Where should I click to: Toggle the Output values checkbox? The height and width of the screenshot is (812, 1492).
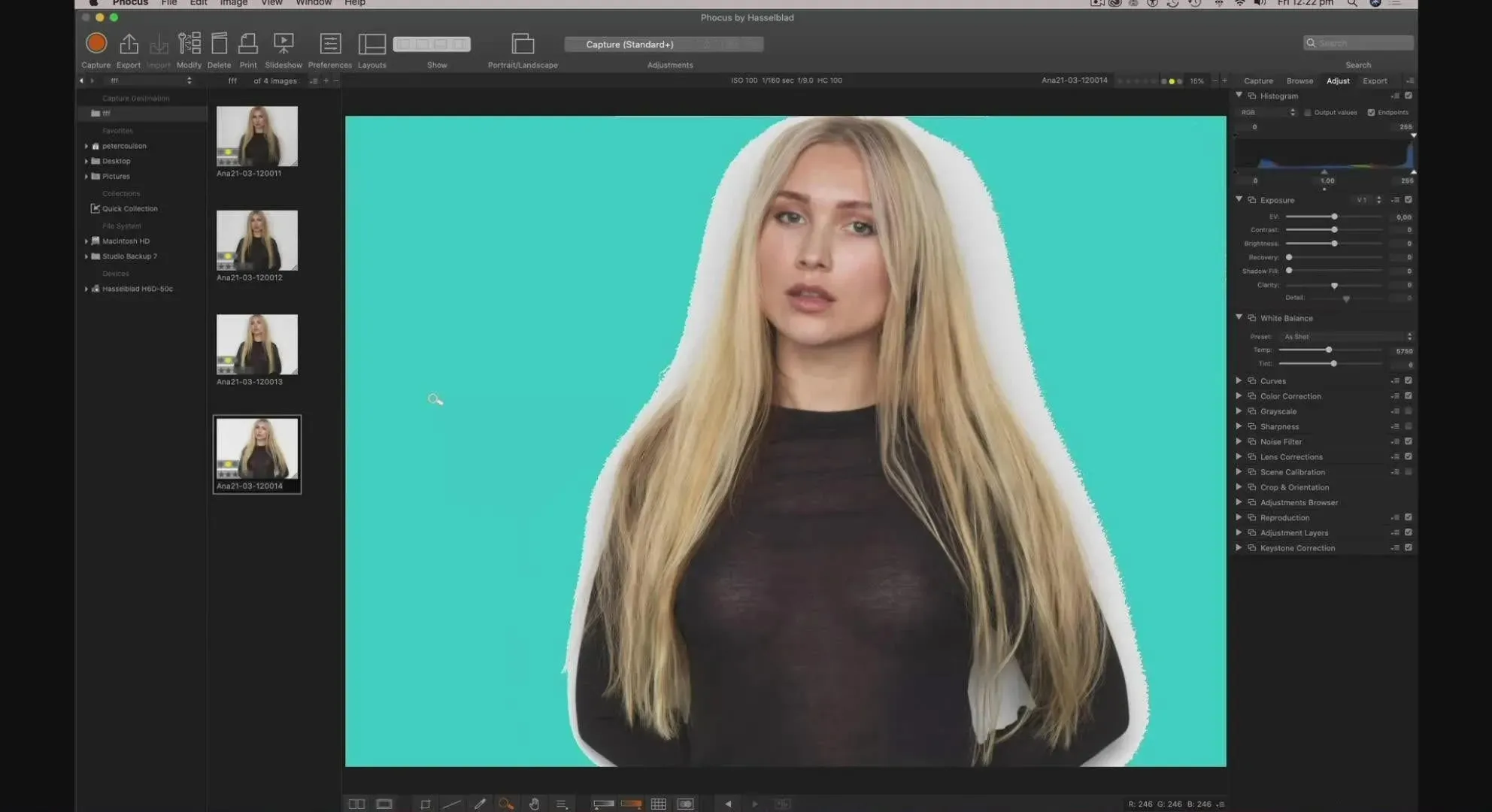1307,113
